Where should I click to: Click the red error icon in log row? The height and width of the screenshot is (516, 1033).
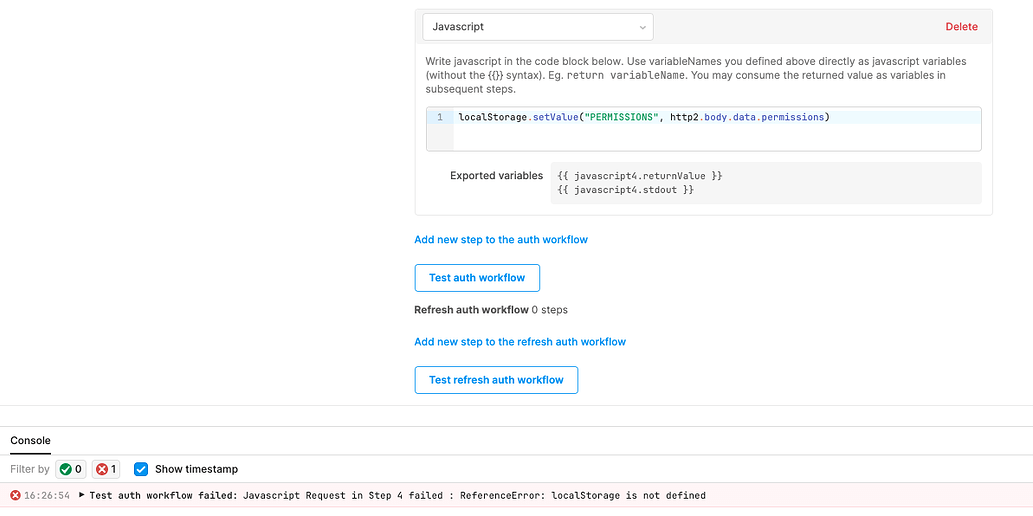coord(15,495)
